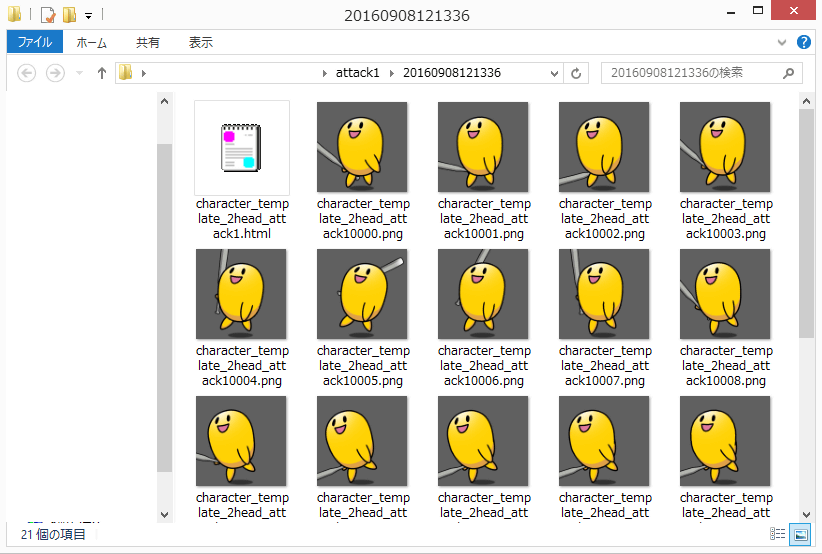
Task: Open the 表示 ribbon tab
Action: [x=200, y=42]
